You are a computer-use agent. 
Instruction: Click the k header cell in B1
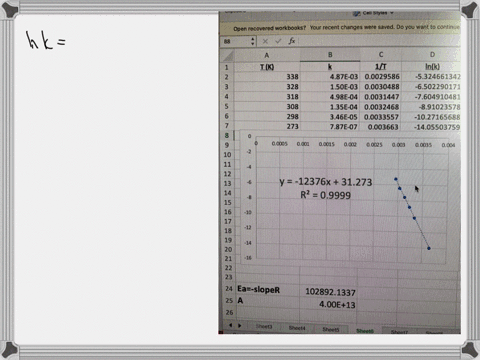330,67
